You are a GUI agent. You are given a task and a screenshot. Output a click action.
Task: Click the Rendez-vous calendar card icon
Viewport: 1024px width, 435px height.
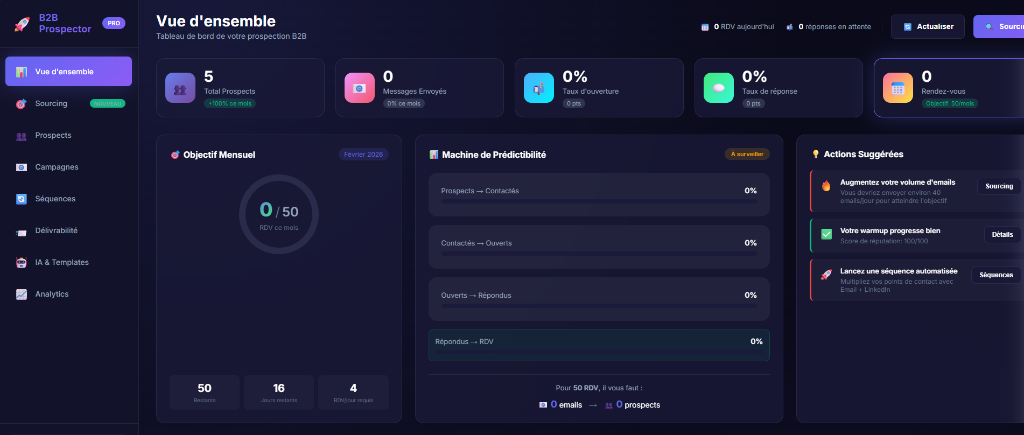pyautogui.click(x=898, y=88)
